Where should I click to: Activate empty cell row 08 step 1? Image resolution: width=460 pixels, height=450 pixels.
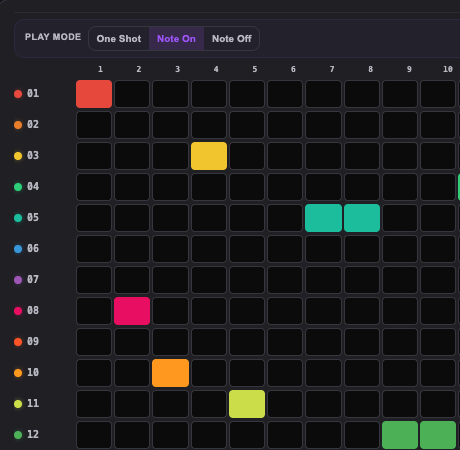point(94,311)
